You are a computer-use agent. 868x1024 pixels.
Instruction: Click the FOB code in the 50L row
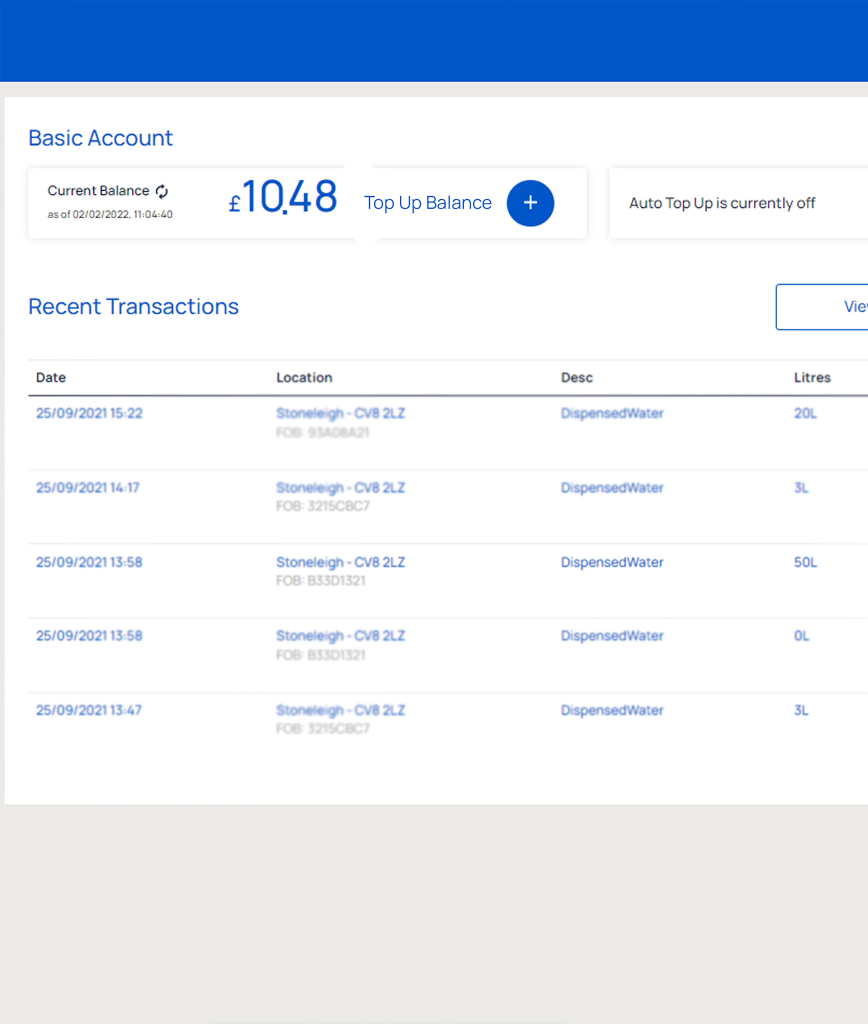(321, 581)
